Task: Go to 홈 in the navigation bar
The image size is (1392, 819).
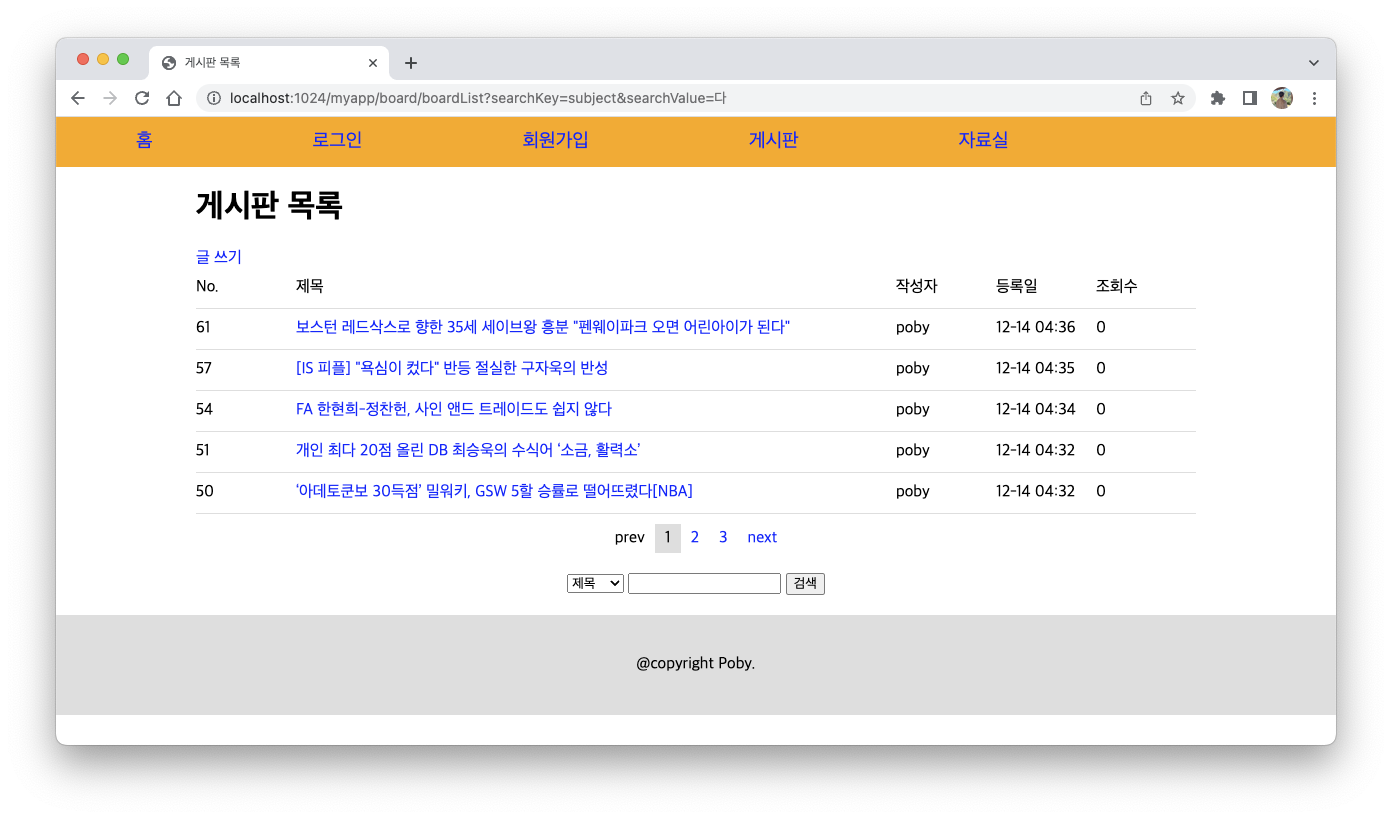Action: pyautogui.click(x=144, y=140)
